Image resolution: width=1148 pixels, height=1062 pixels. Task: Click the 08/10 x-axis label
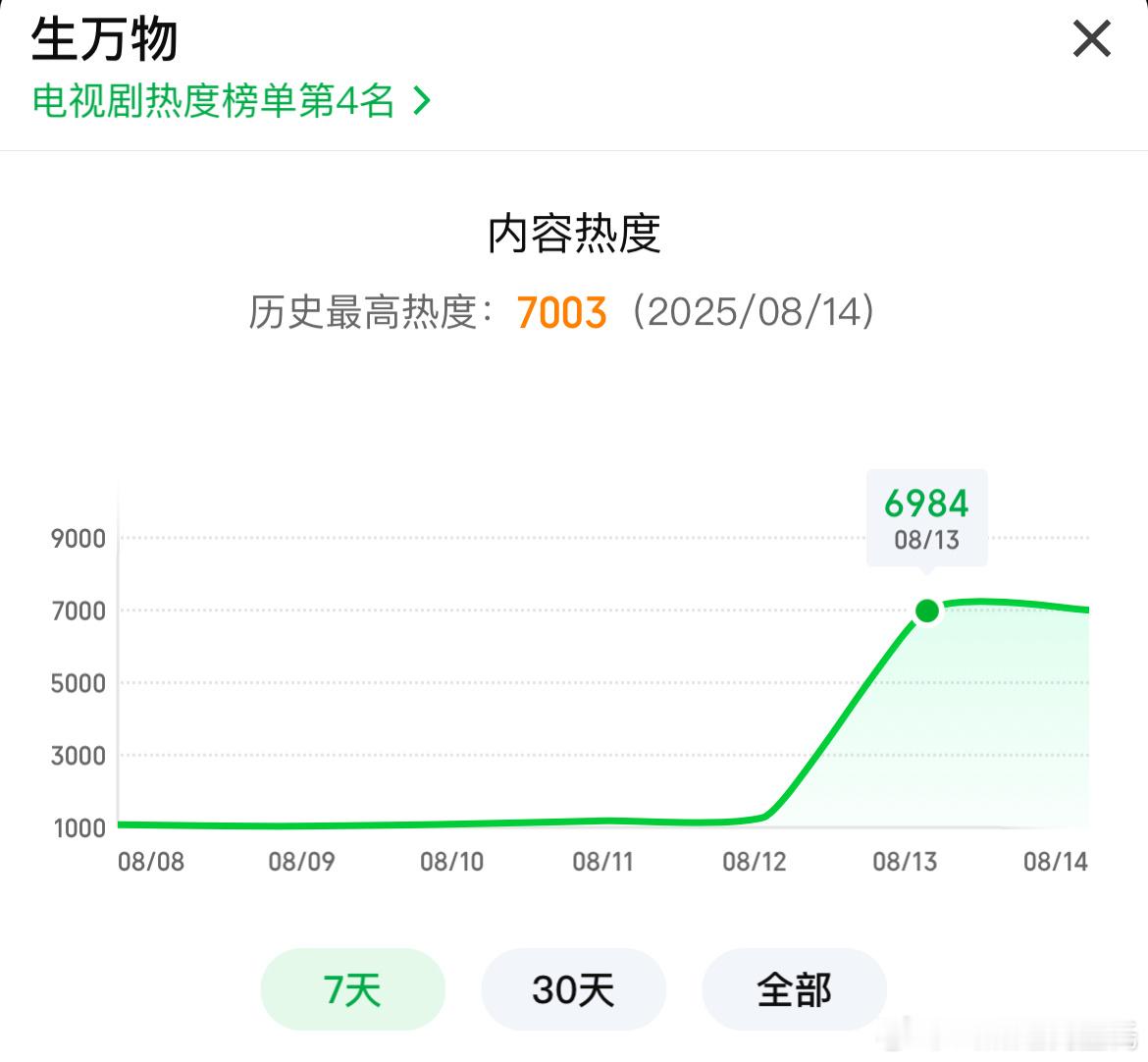point(451,862)
